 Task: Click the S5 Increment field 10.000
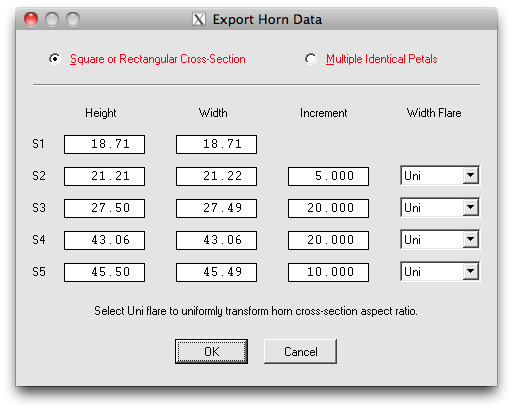click(328, 272)
